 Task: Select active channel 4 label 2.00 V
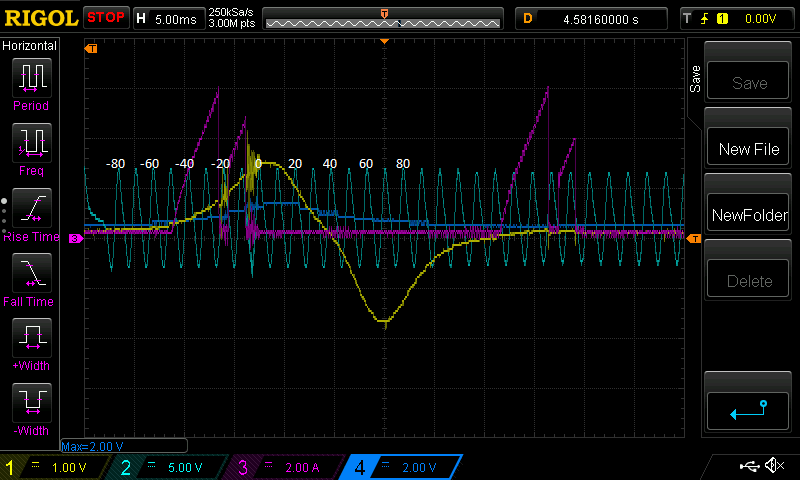pos(401,467)
